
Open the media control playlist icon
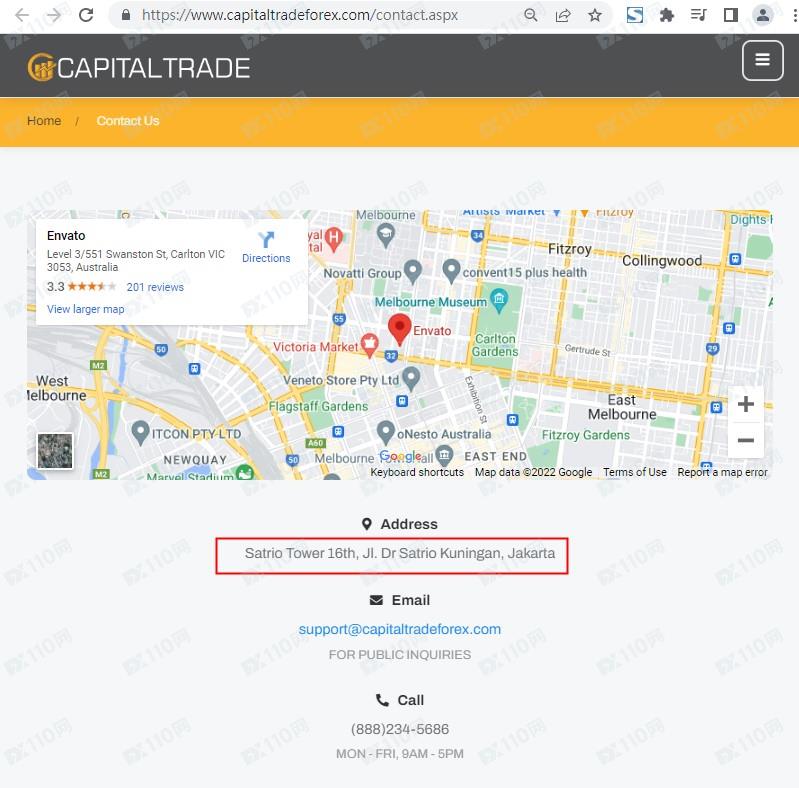point(699,15)
